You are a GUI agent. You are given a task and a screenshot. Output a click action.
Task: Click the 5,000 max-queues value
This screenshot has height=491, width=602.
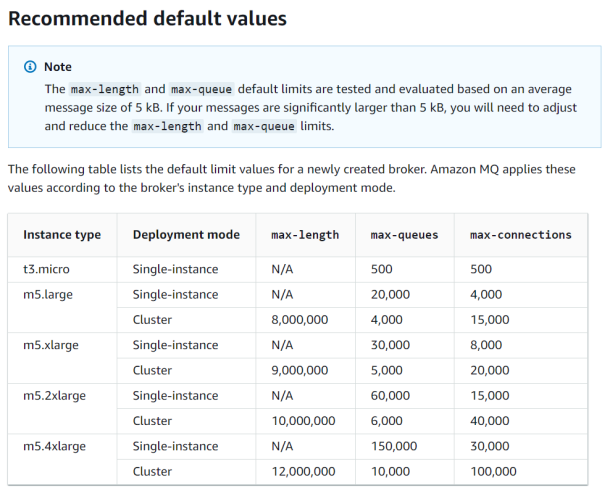(x=387, y=370)
